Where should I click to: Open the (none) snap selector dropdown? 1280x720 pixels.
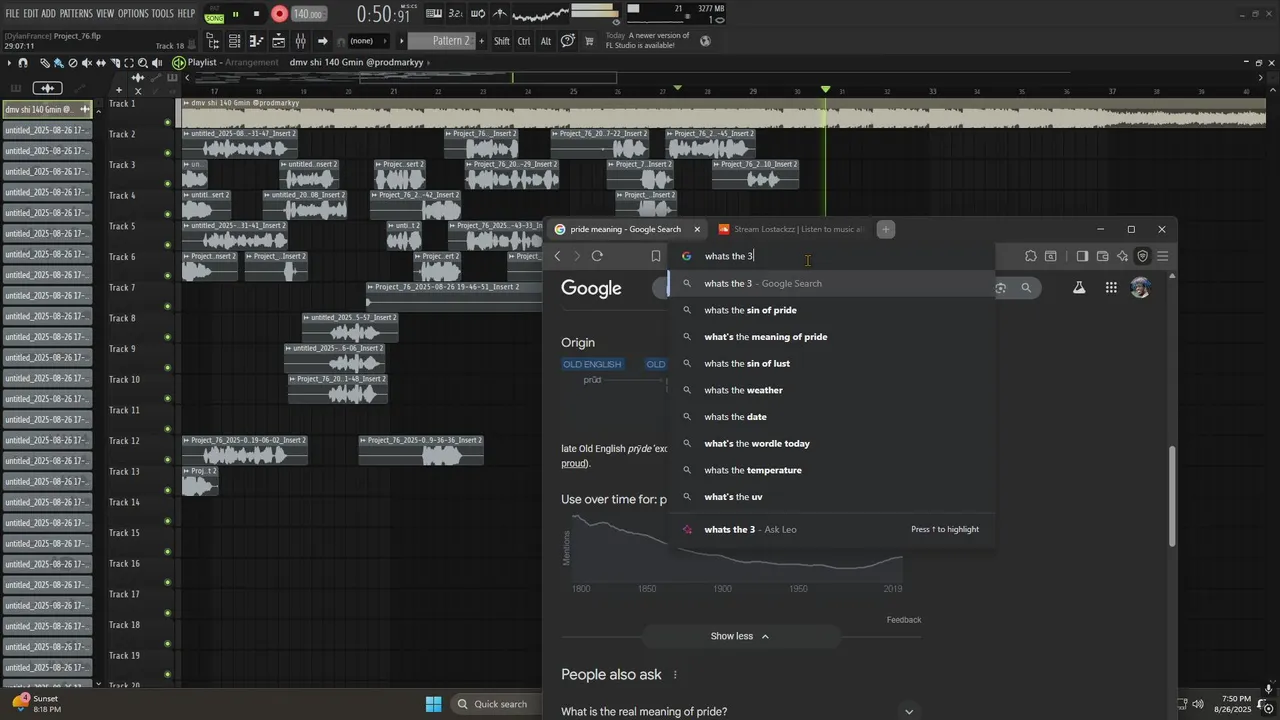click(369, 41)
